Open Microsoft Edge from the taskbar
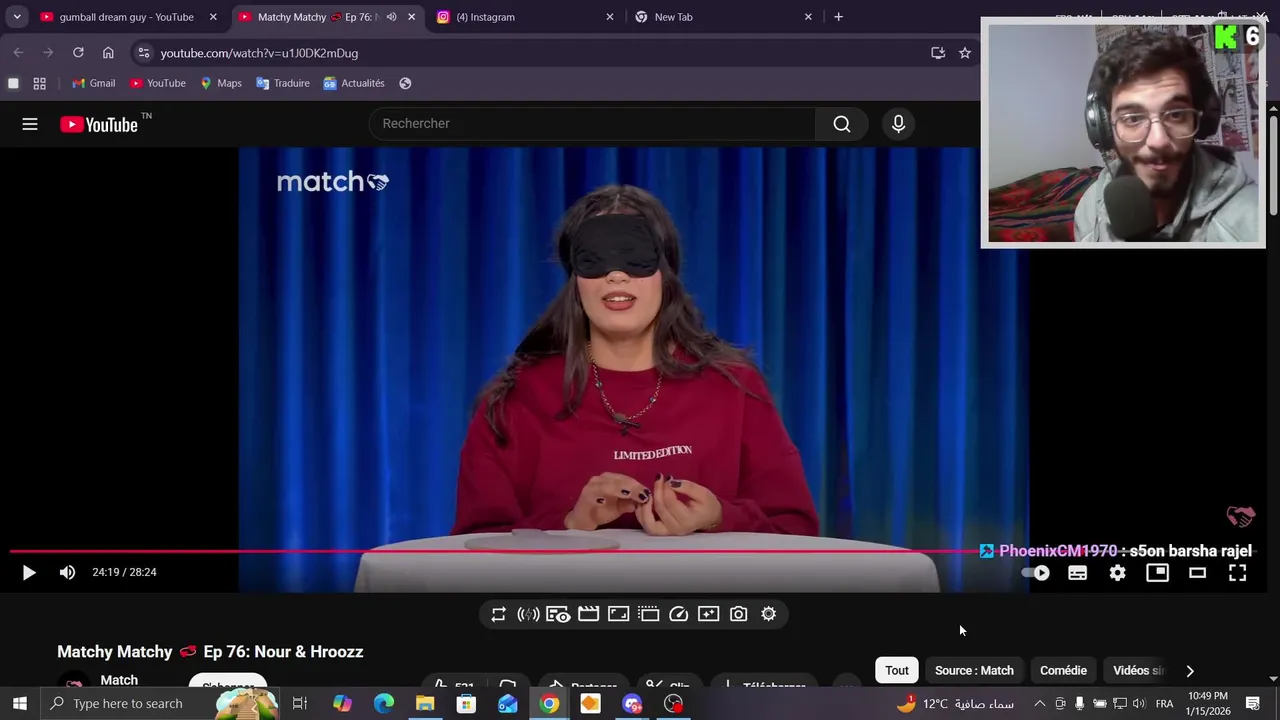 point(384,704)
